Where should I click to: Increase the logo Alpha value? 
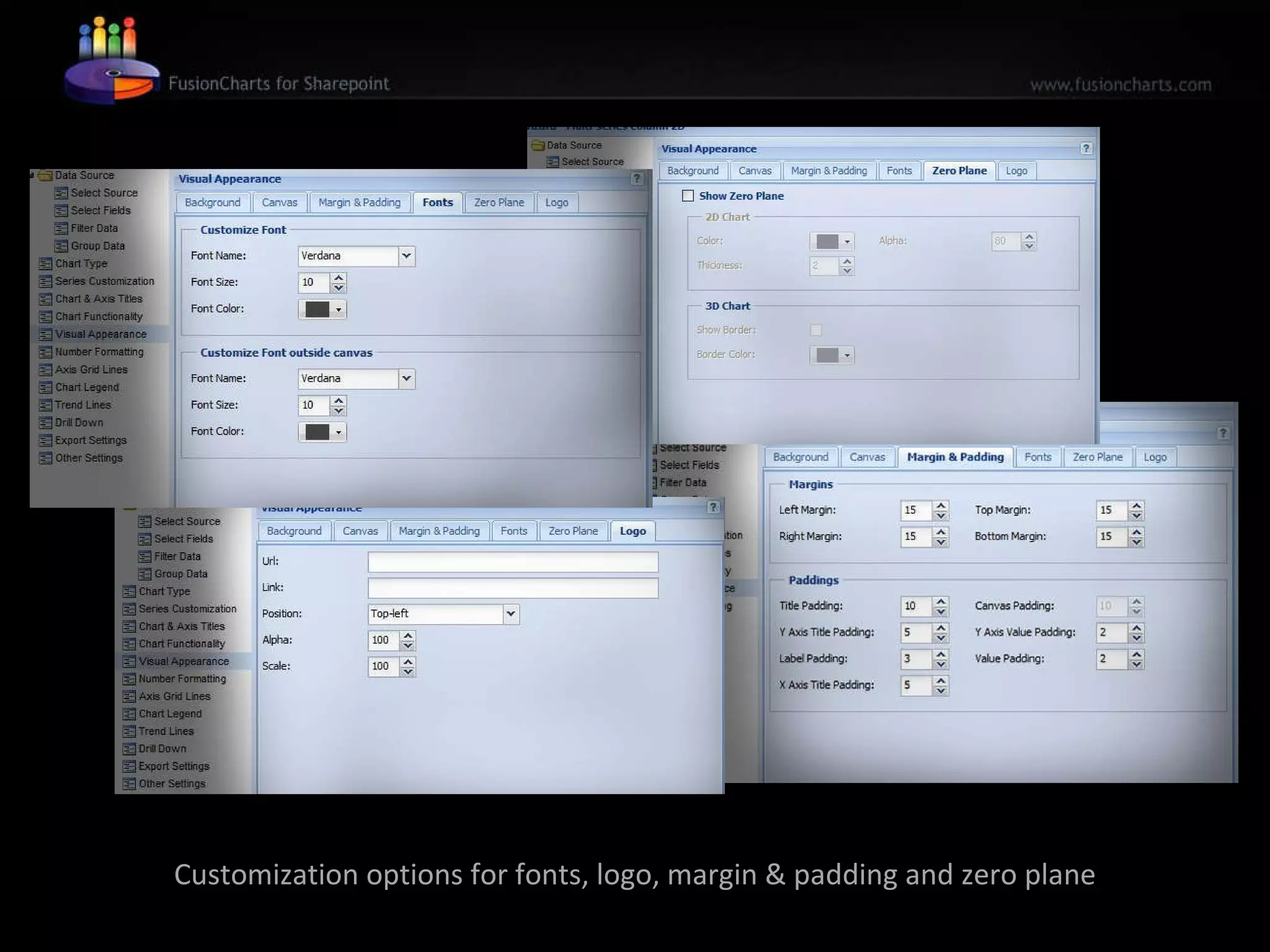(407, 635)
